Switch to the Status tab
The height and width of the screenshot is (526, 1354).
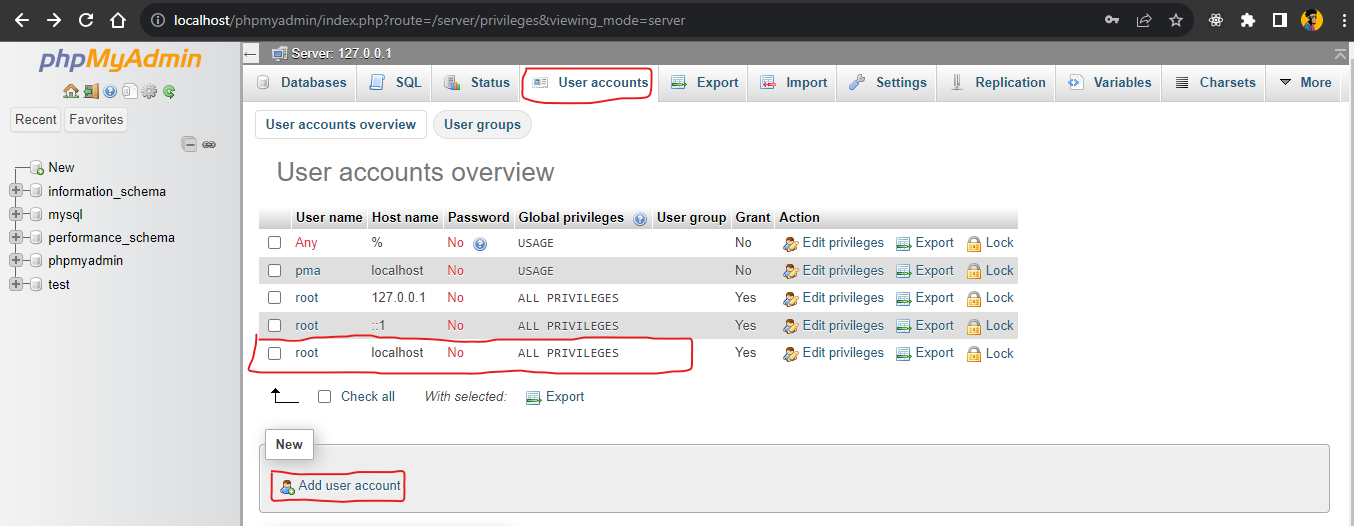[x=477, y=83]
